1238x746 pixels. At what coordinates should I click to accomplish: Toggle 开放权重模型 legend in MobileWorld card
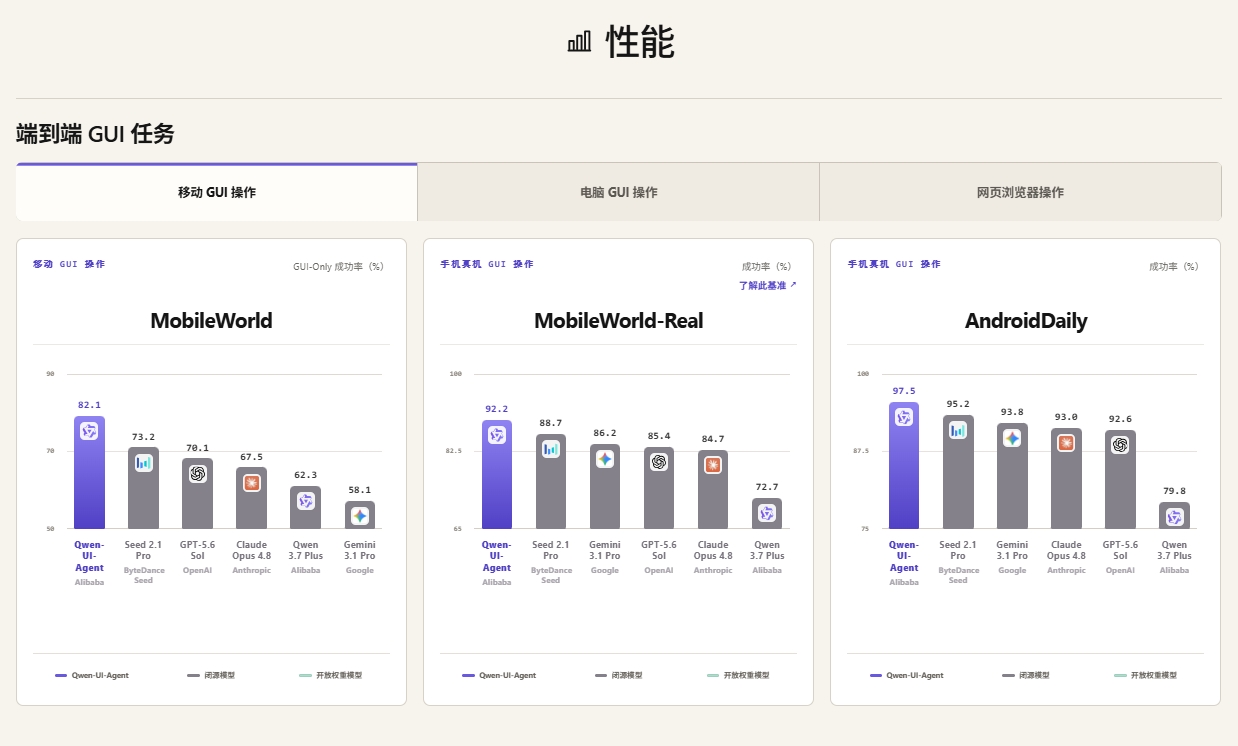(330, 675)
